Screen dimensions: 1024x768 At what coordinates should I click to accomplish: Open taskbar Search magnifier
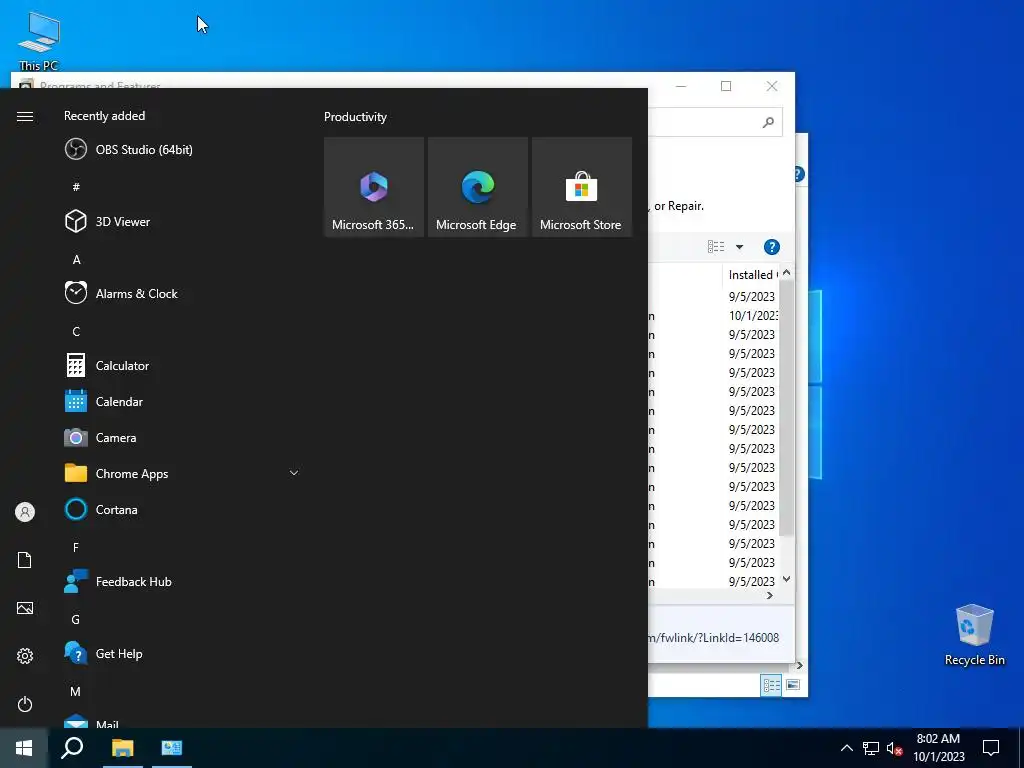72,748
